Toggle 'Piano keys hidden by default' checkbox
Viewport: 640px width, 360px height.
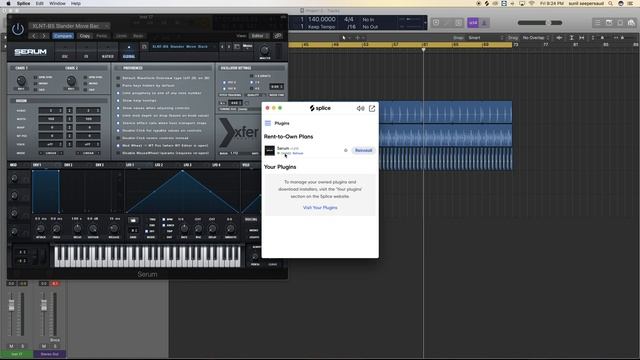(x=118, y=86)
